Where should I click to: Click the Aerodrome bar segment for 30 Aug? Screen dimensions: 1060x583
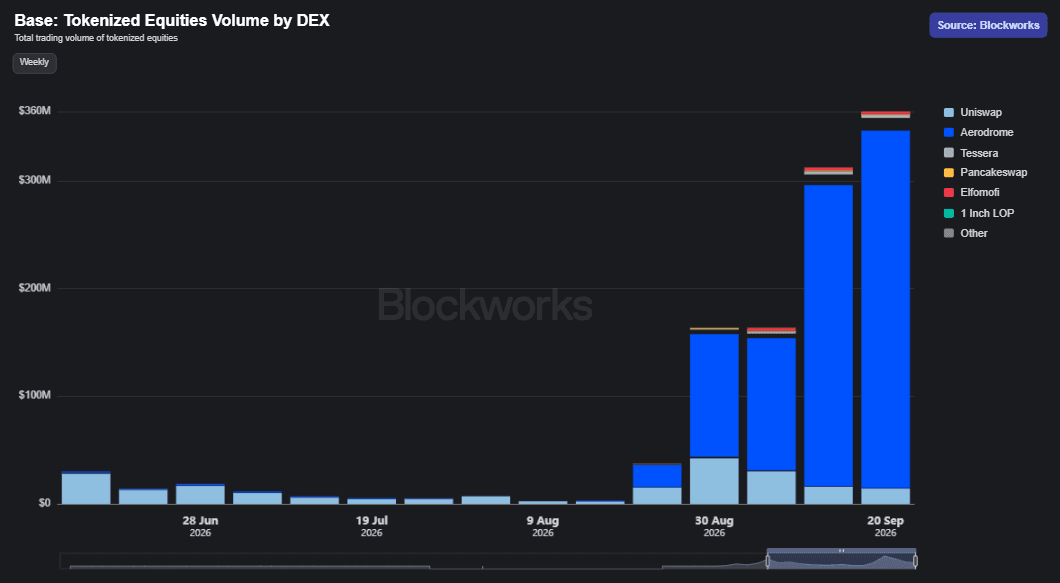click(715, 396)
